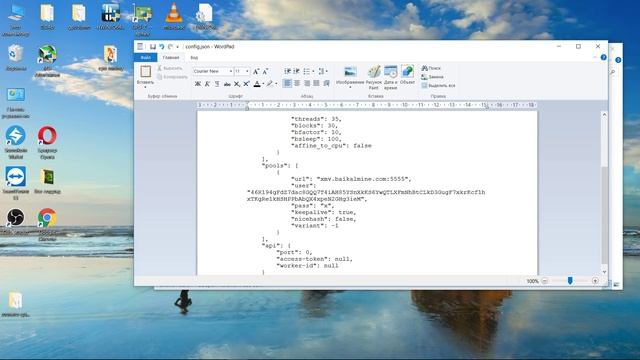640x360 pixels.
Task: Shrink the font size with smaller A
Action: [x=265, y=71]
